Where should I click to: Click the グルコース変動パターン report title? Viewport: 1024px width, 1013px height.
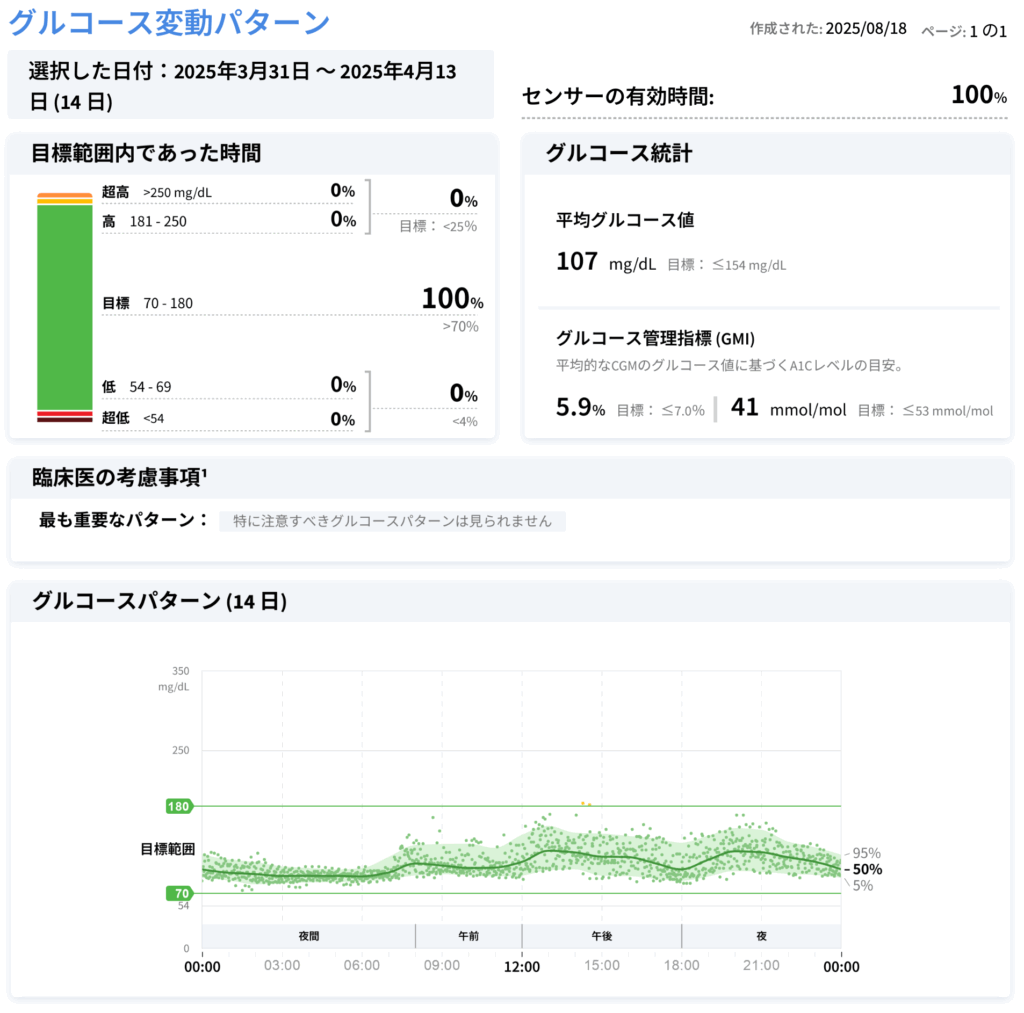[168, 22]
